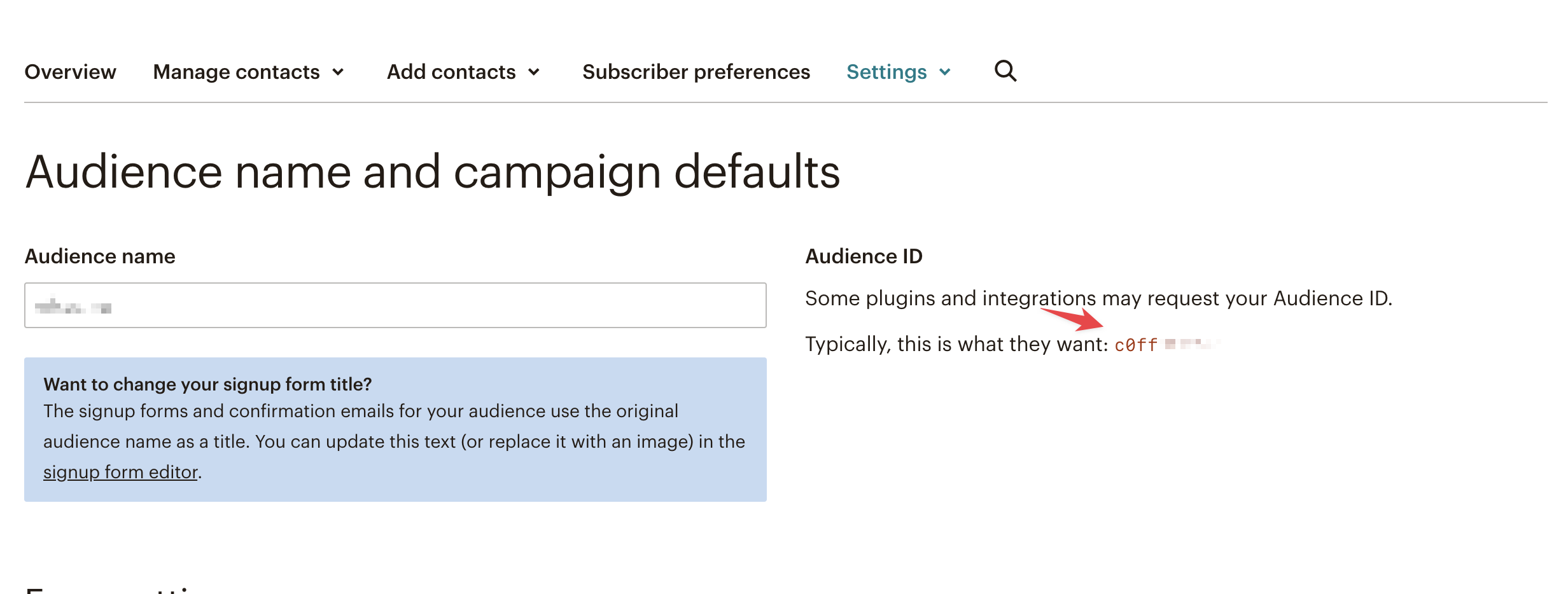Screen dimensions: 1568x594
Task: Click the Settings menu label
Action: tap(886, 72)
